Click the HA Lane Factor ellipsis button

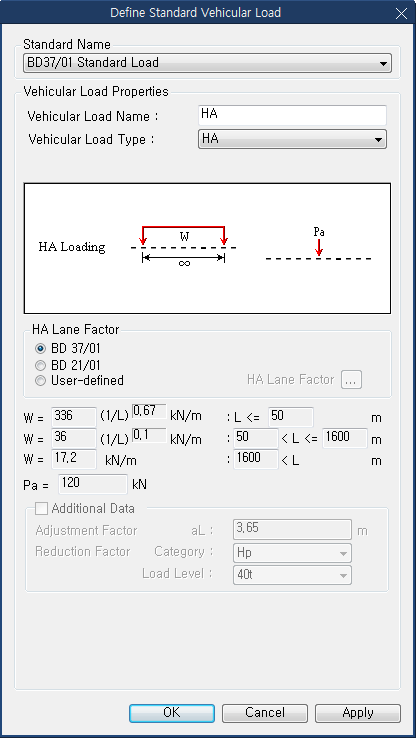[x=352, y=380]
